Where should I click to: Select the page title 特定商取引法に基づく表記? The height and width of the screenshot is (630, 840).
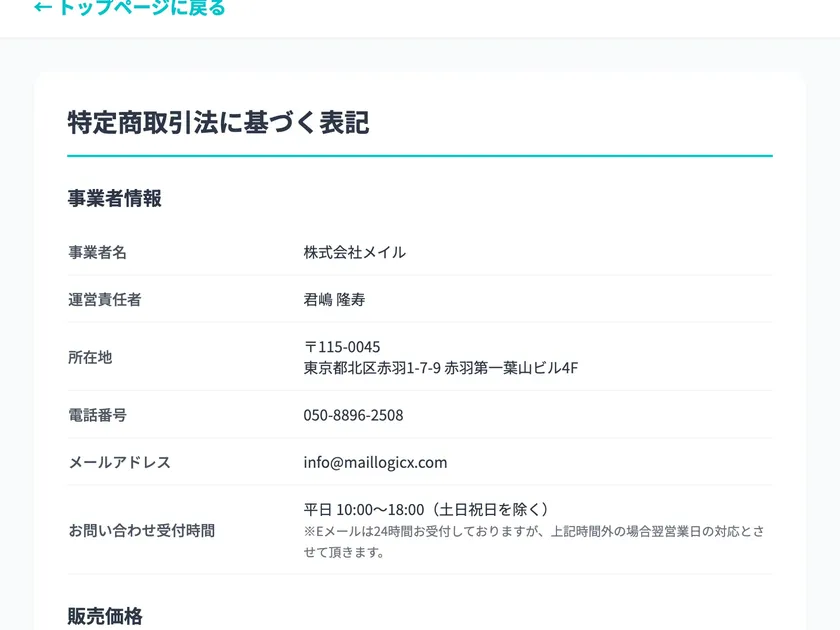click(217, 123)
